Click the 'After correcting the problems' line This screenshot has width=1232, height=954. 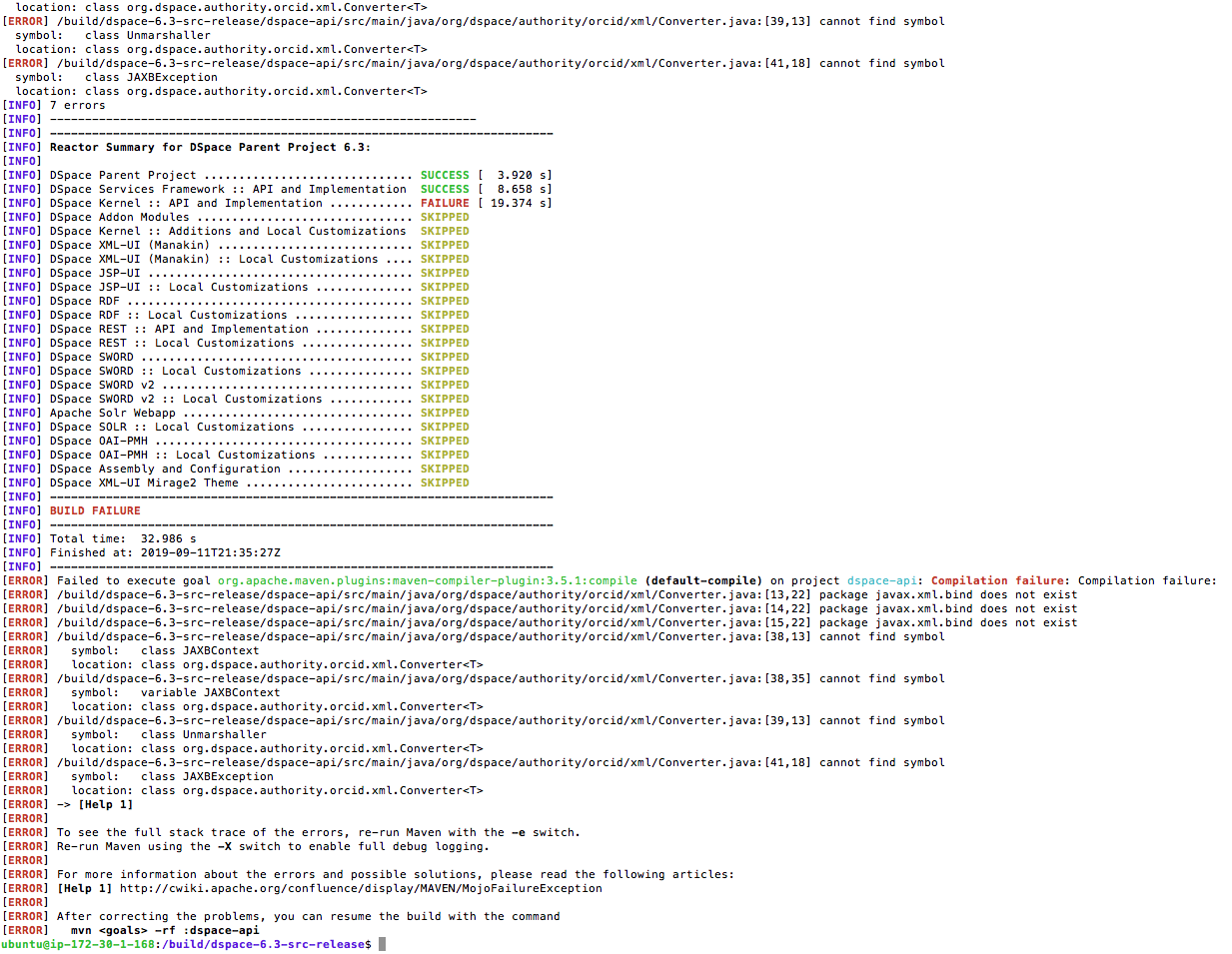pyautogui.click(x=282, y=916)
